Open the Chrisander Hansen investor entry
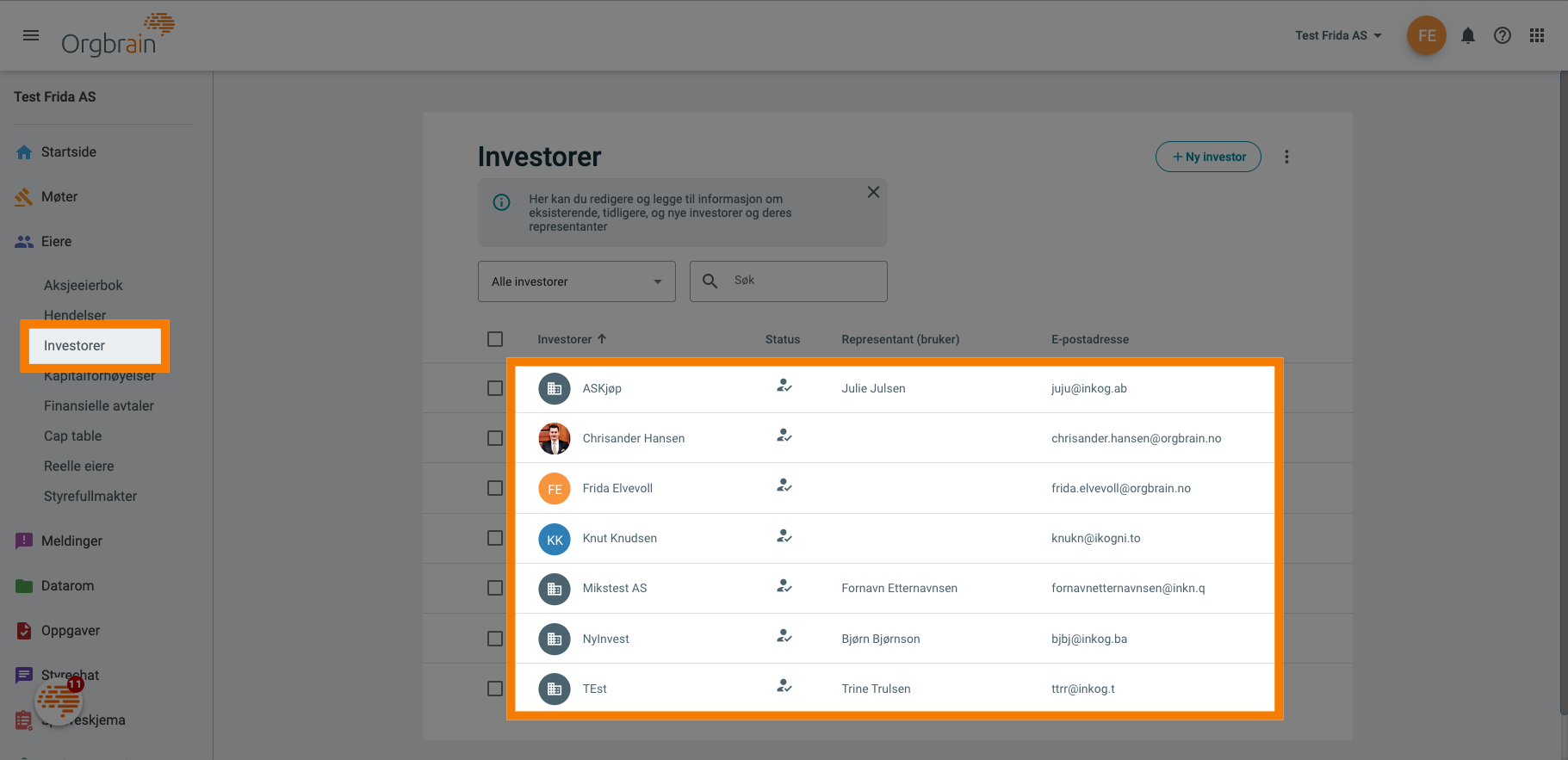 click(633, 438)
